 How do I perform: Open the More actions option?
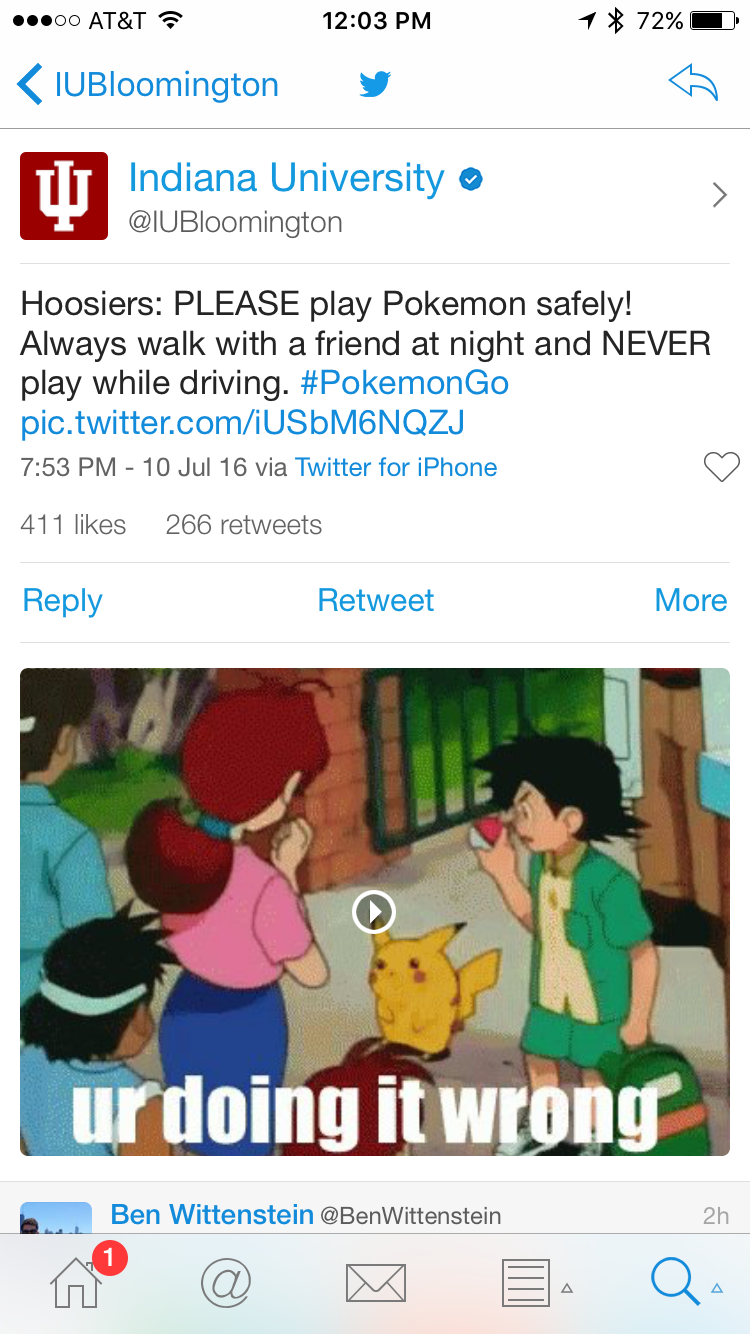click(x=690, y=600)
